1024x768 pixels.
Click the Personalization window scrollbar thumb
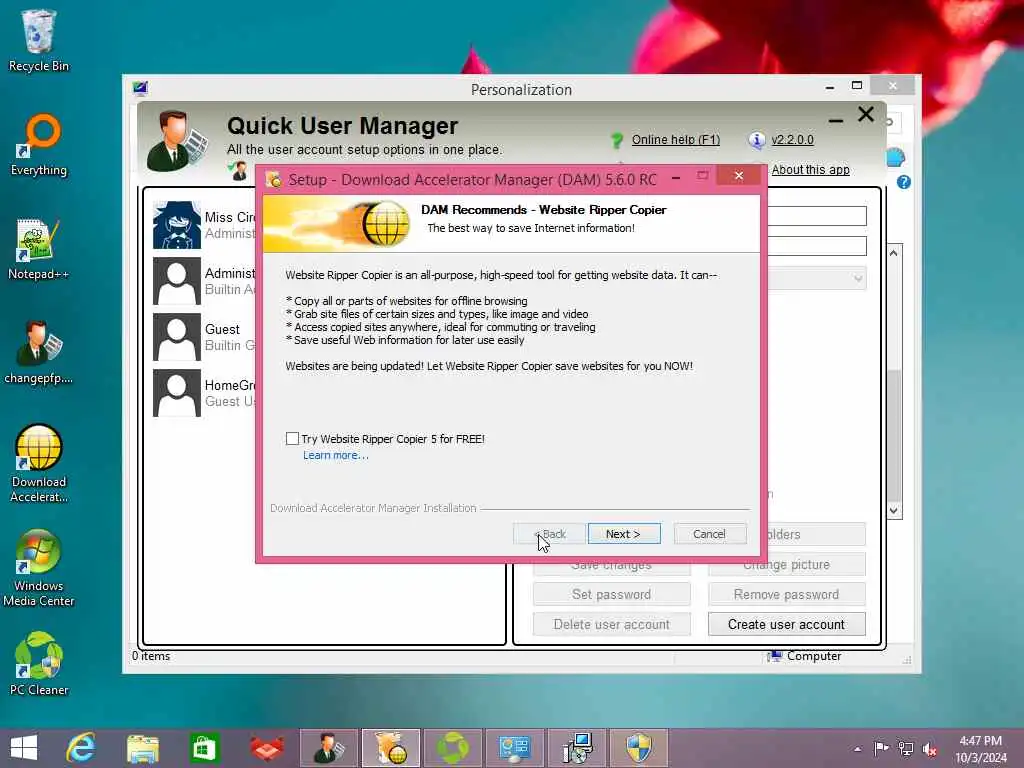point(893,436)
